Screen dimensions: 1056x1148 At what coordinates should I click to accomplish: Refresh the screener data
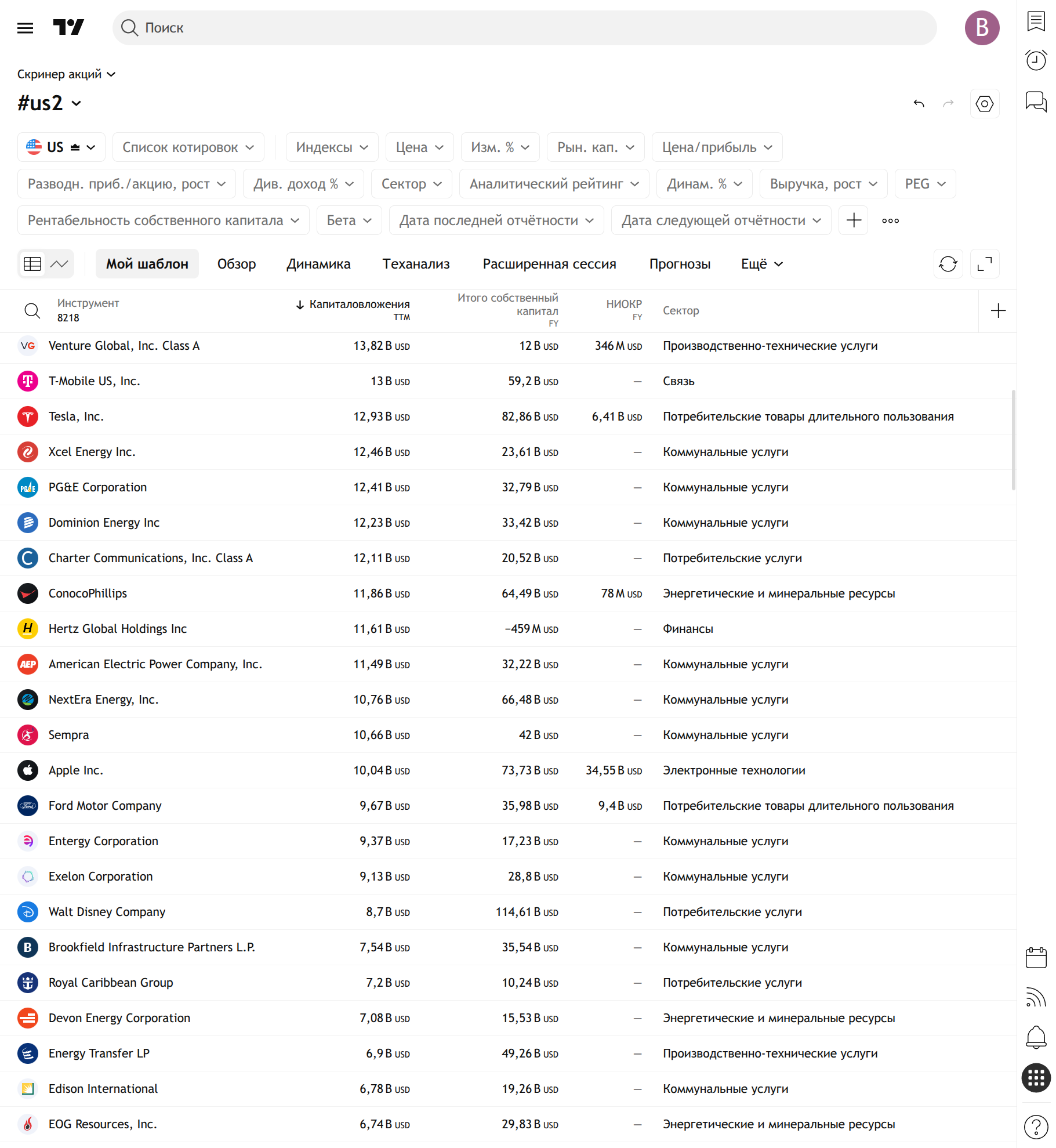pos(948,264)
